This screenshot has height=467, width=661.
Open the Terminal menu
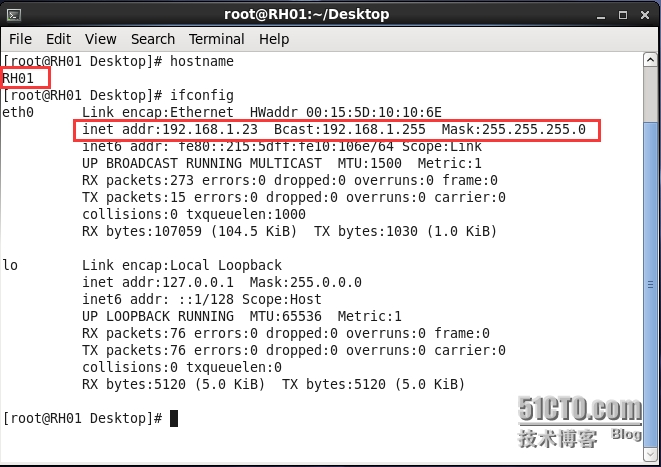[x=216, y=39]
